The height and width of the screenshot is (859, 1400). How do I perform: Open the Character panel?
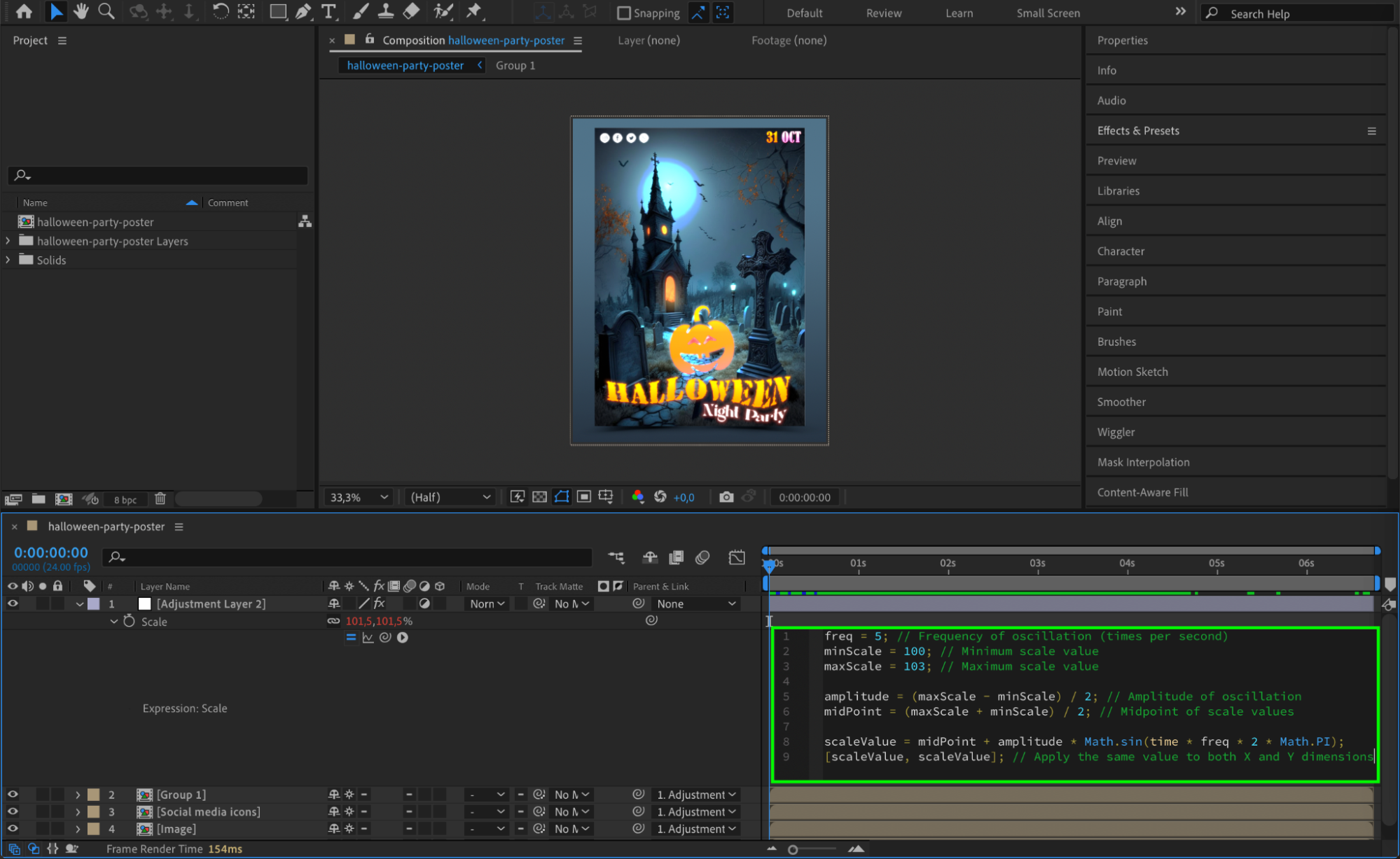click(x=1121, y=251)
